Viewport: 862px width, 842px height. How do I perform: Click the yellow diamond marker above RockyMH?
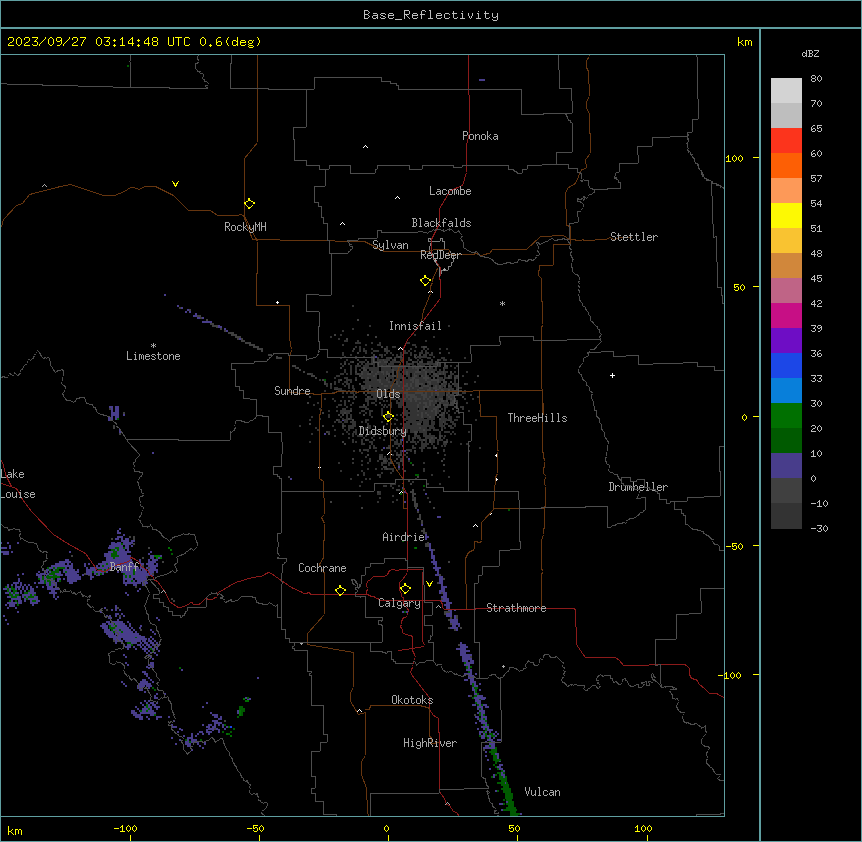249,203
